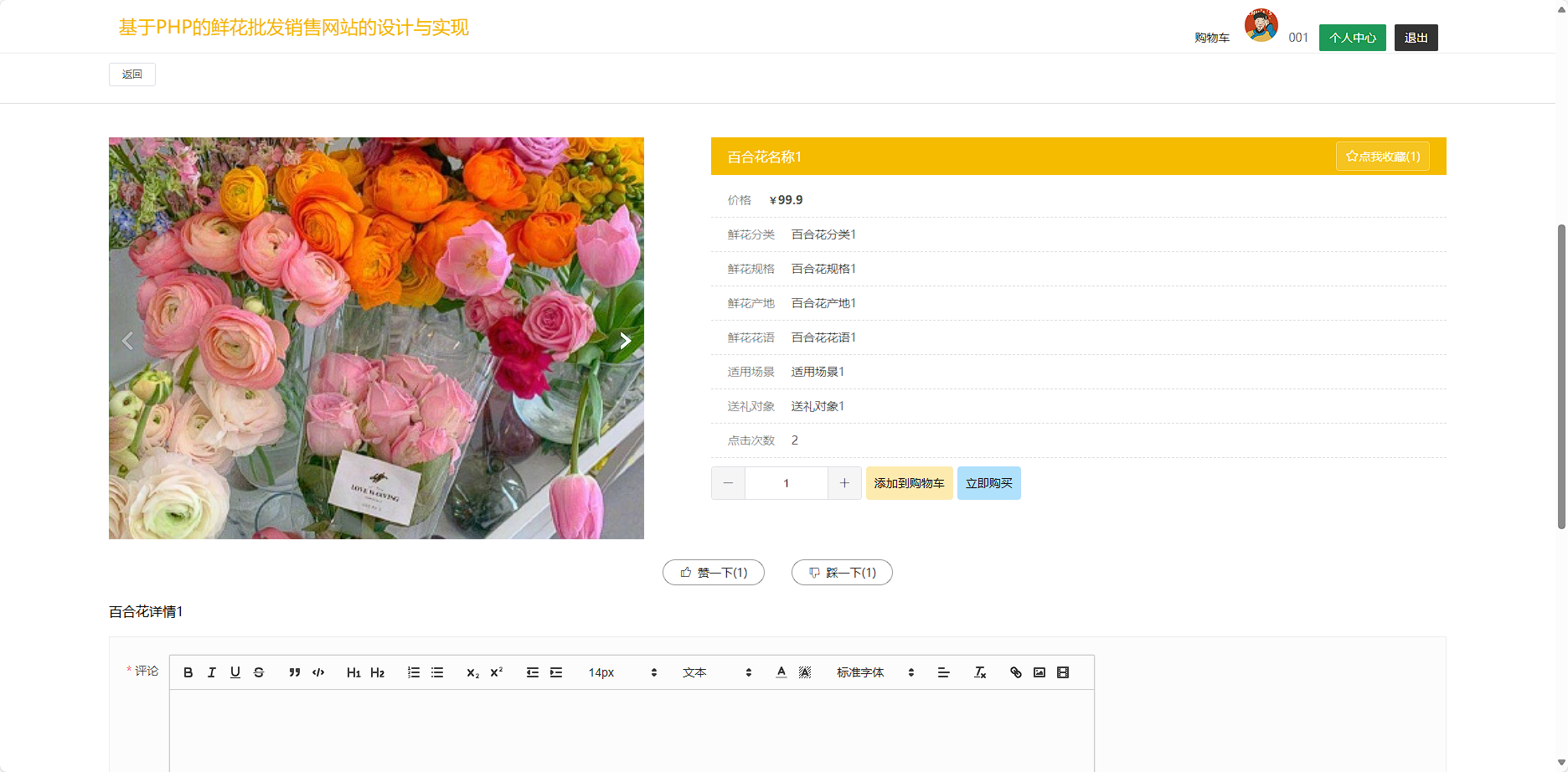This screenshot has width=1568, height=772.
Task: Click the product title 百合花名称1
Action: [x=765, y=157]
